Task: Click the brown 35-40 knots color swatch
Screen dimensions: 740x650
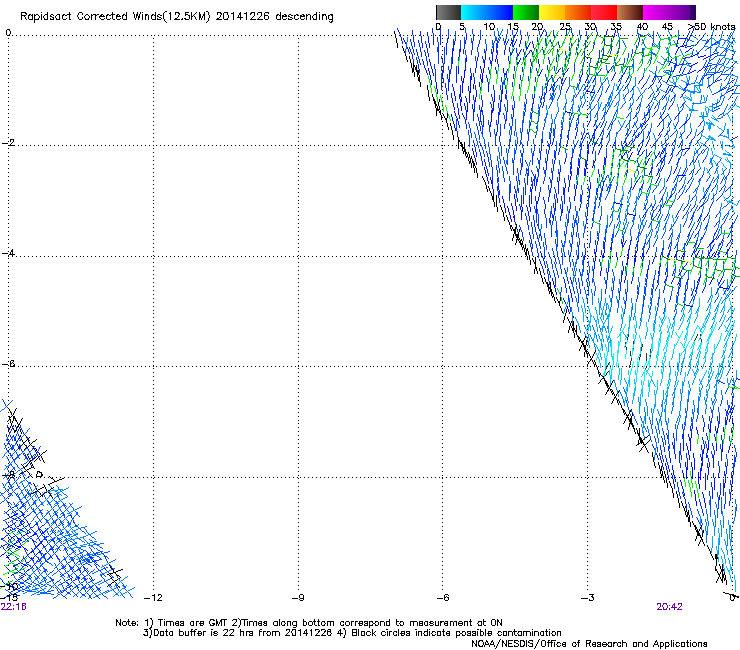Action: click(x=630, y=12)
